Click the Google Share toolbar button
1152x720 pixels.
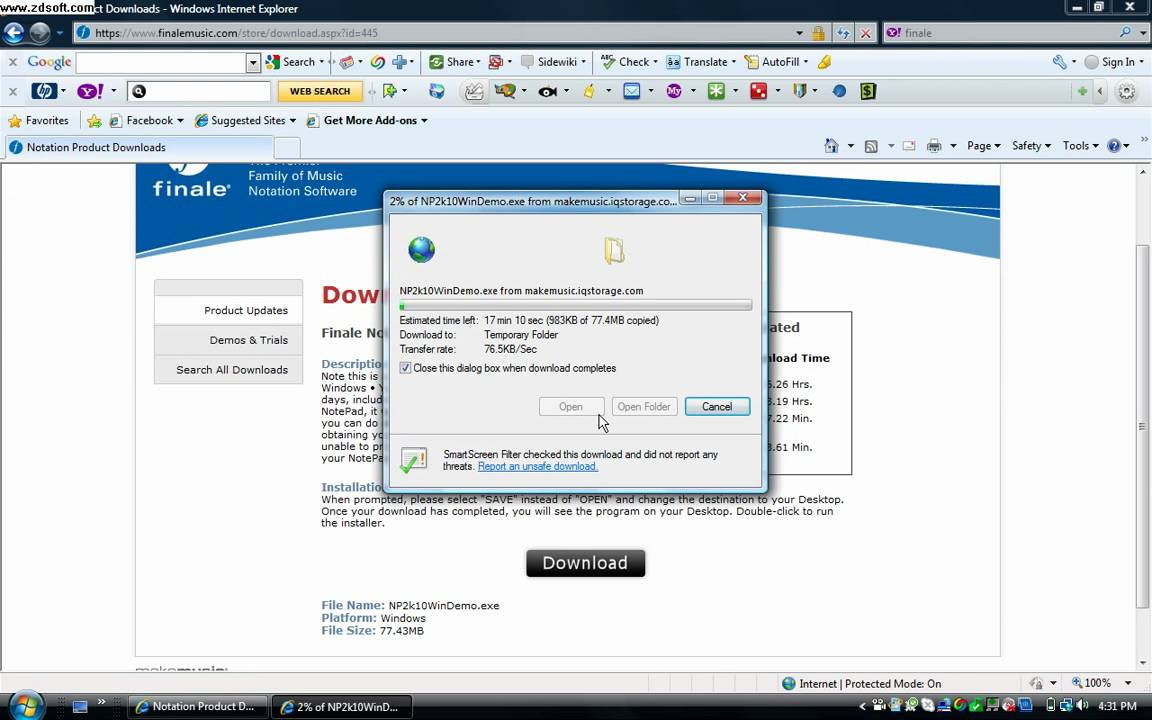tap(455, 62)
